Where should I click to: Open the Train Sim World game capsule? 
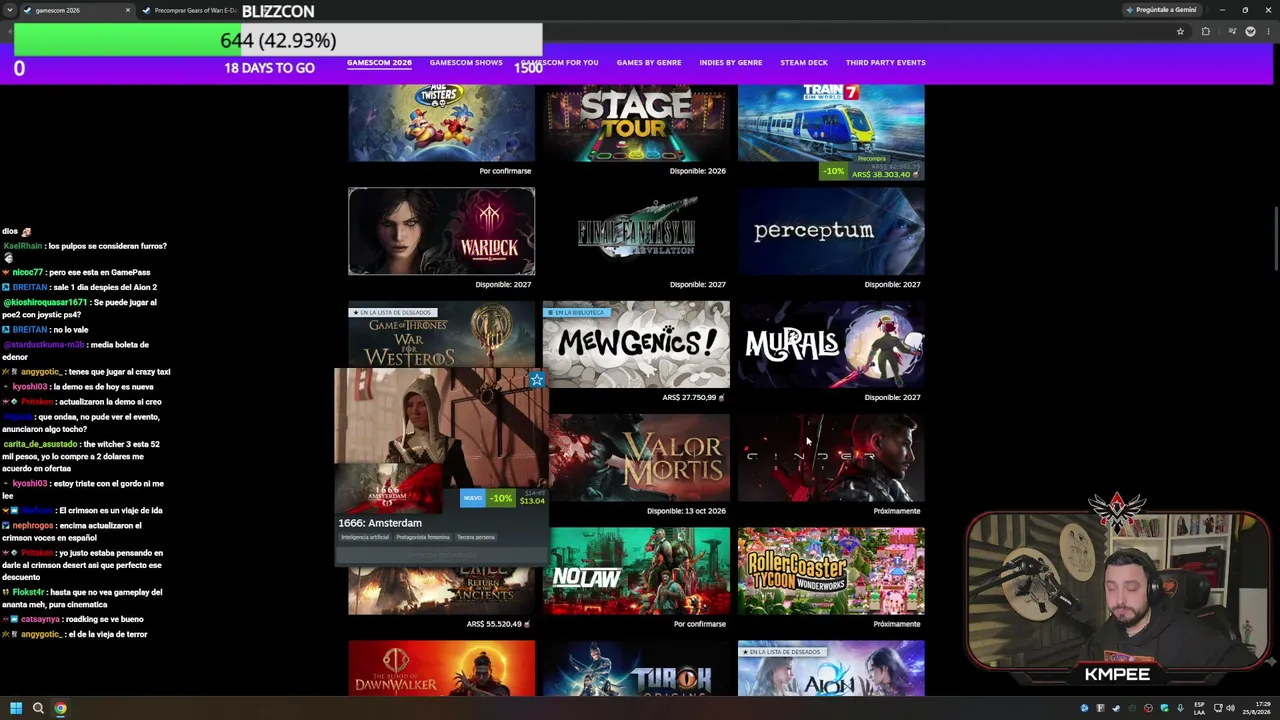pyautogui.click(x=831, y=123)
